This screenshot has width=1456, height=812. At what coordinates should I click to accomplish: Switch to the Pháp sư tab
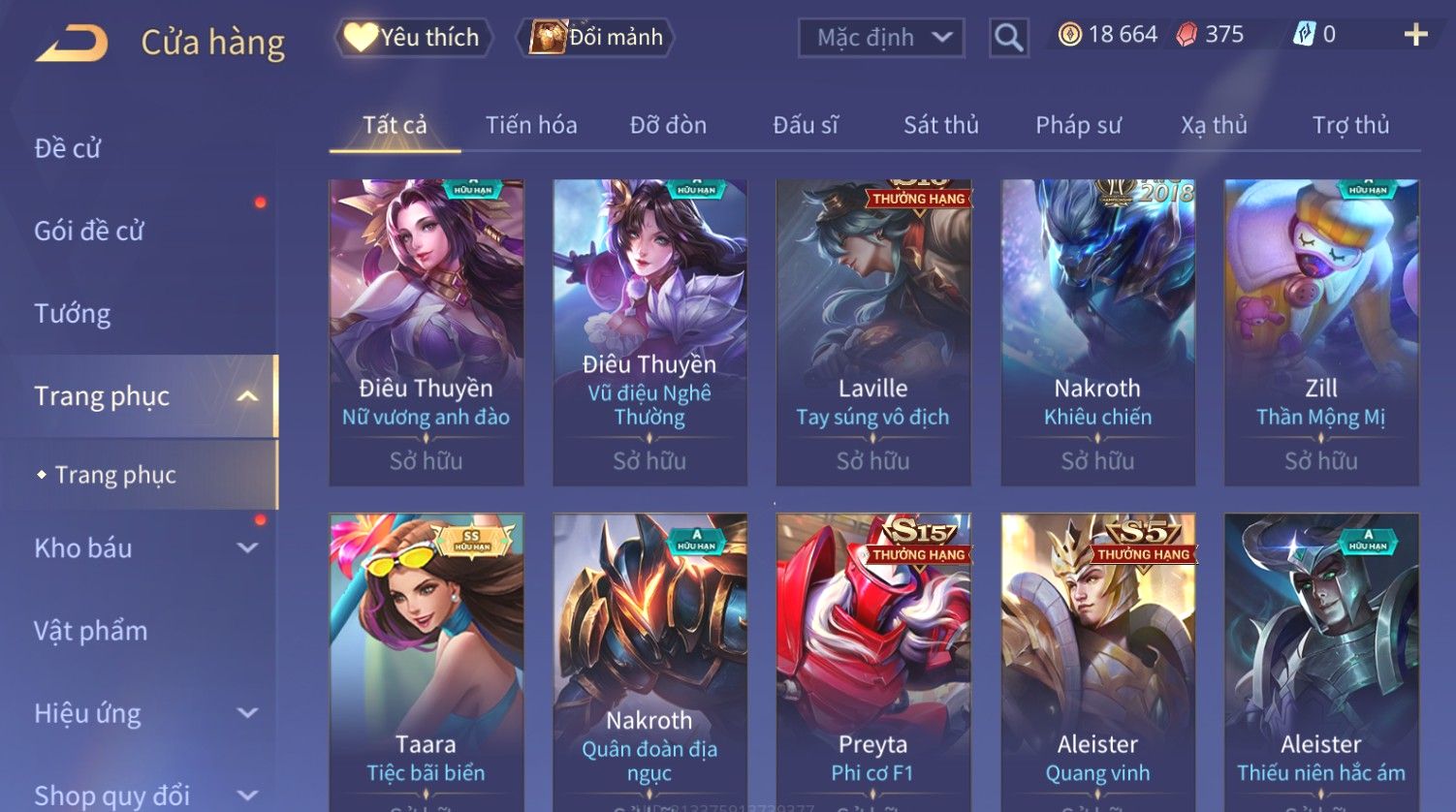[1078, 125]
